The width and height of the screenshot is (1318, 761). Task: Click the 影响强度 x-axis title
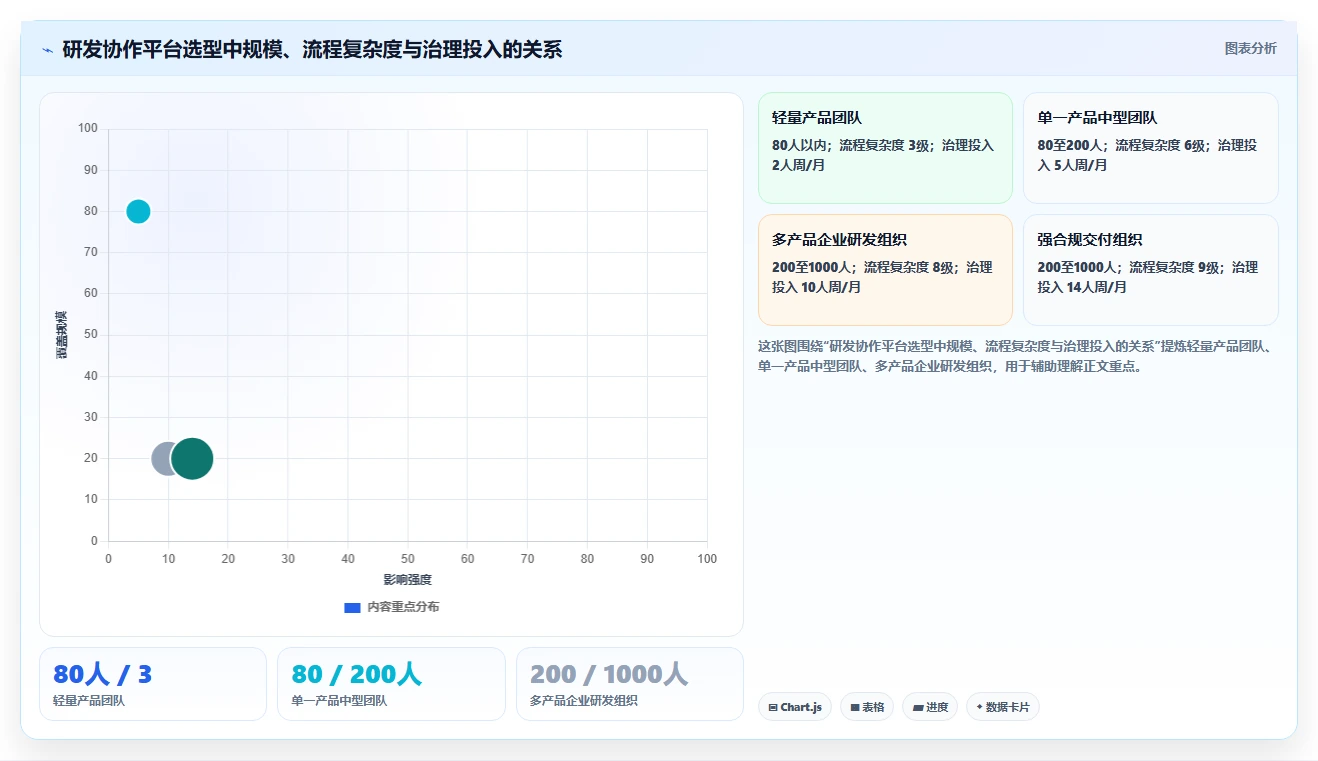(x=408, y=580)
